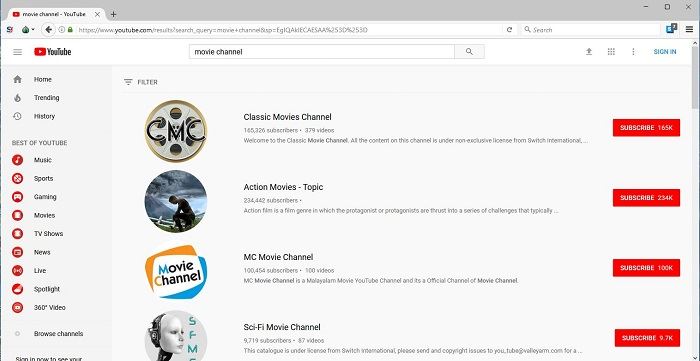Click the Gaming icon in sidebar
Viewport: 700px width, 361px height.
tap(17, 197)
